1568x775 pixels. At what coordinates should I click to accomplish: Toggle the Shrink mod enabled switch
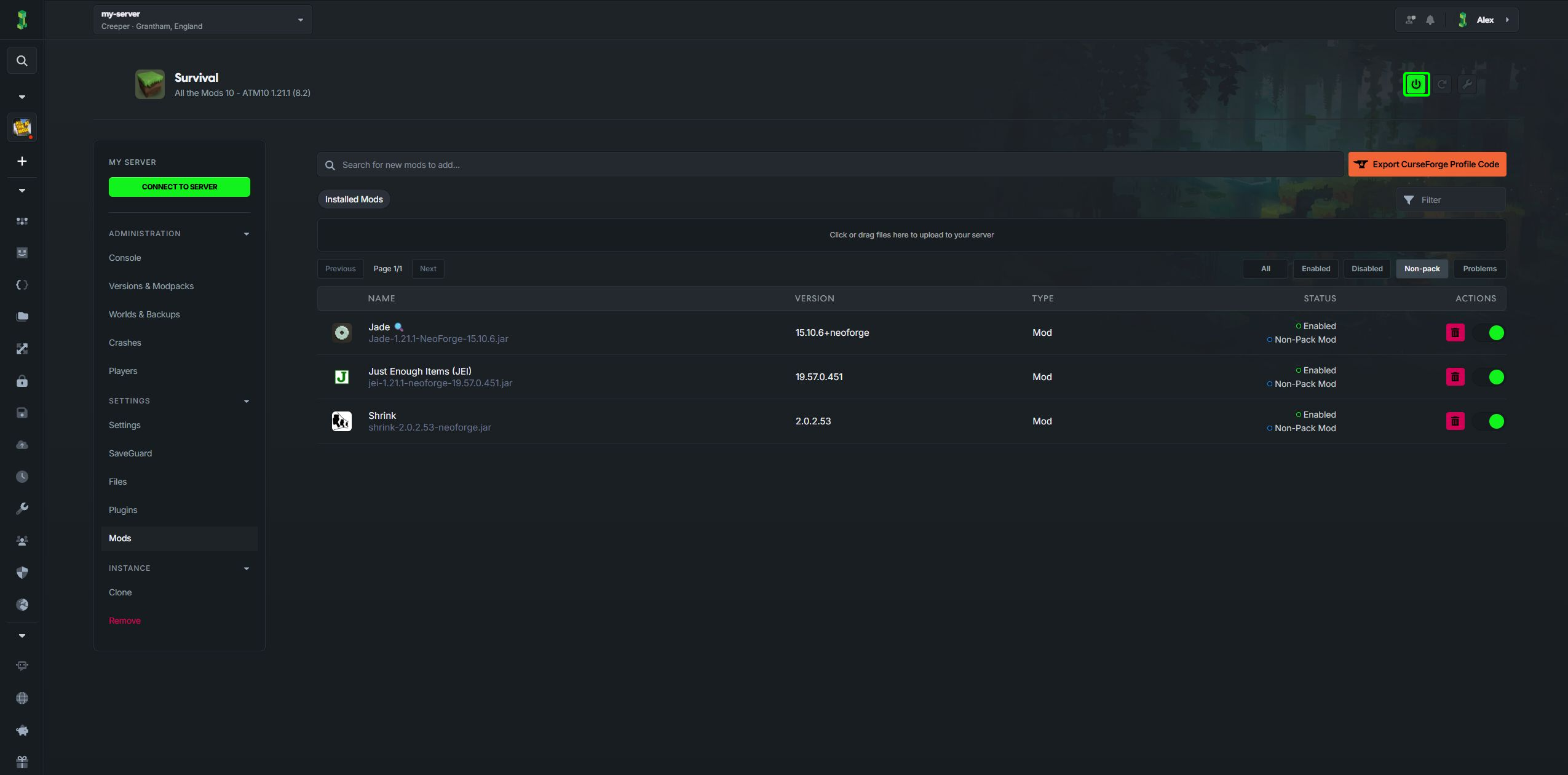click(x=1489, y=421)
